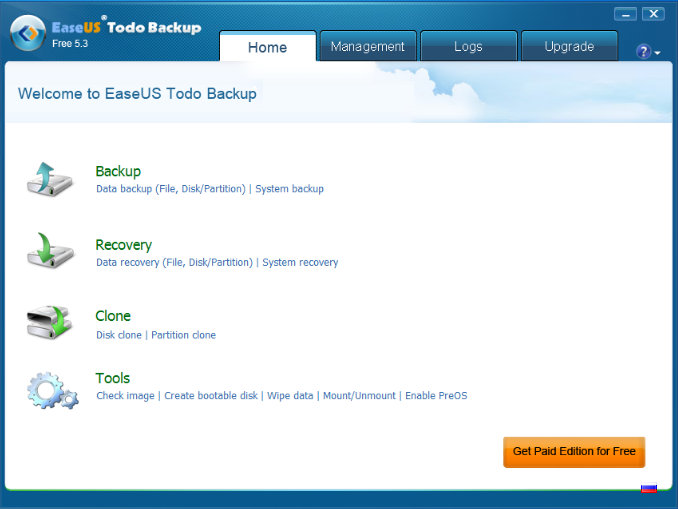
Task: Click the Tools heading
Action: point(112,378)
